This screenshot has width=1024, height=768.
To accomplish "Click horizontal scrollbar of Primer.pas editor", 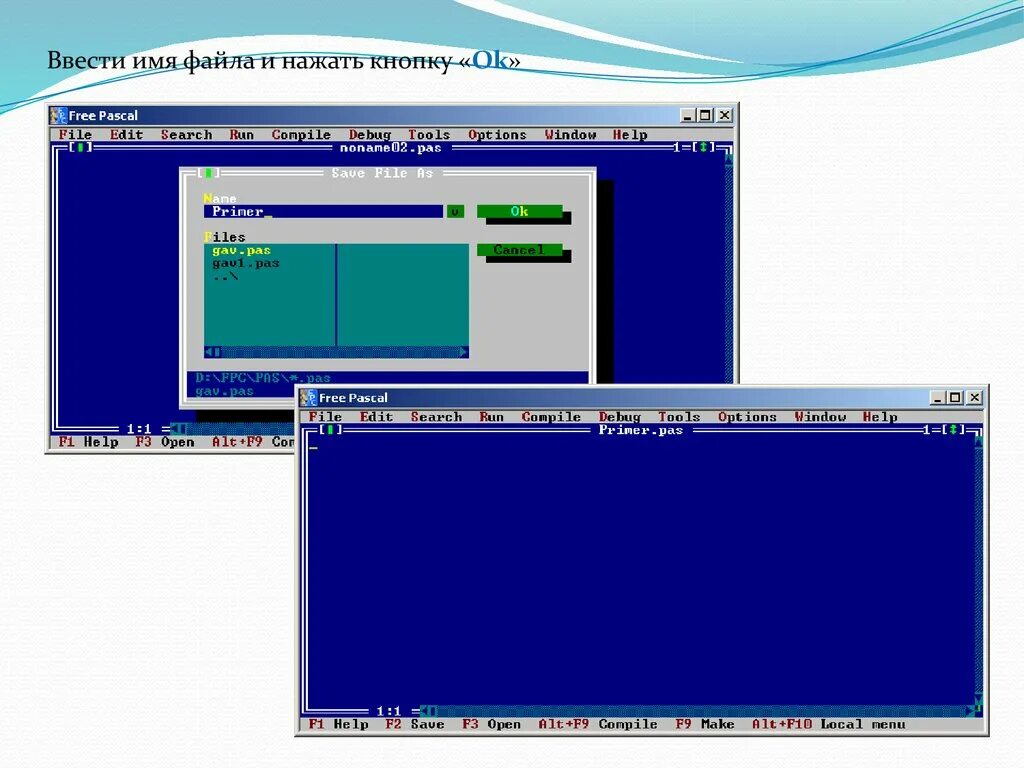I will tap(697, 711).
